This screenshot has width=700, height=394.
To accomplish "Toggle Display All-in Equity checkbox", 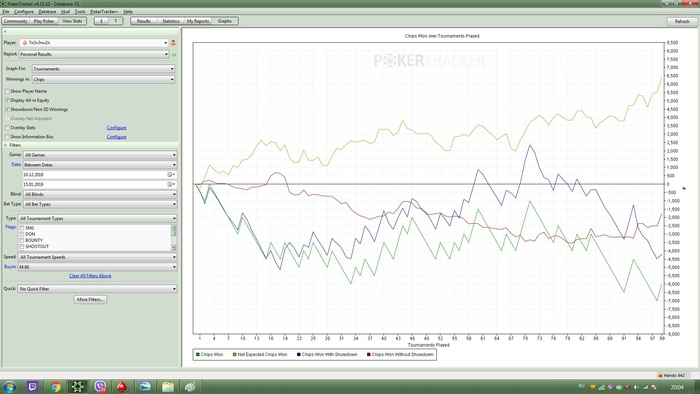I will (x=7, y=100).
